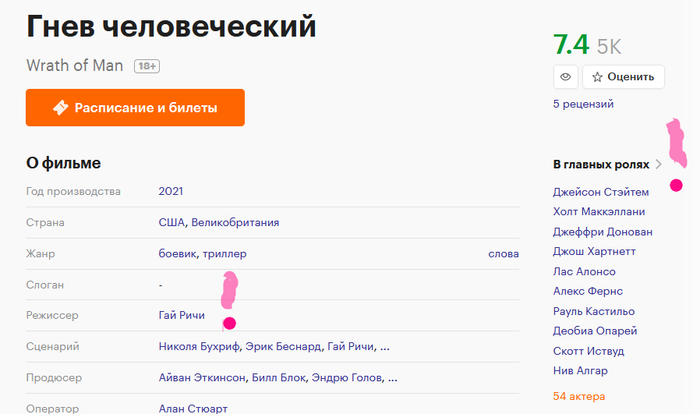Open the слова keywords link
The image size is (700, 414).
point(503,254)
